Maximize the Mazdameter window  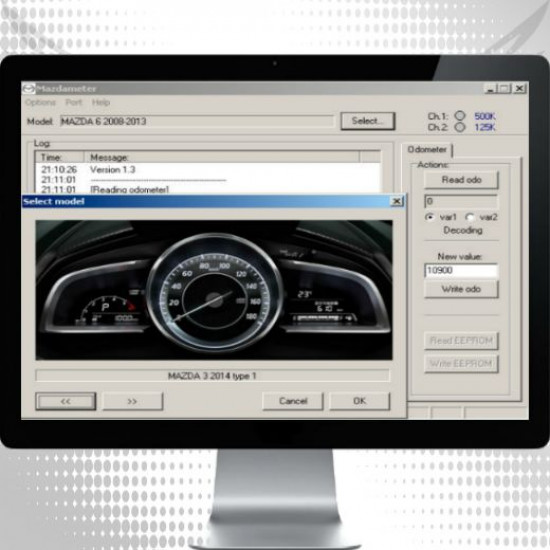point(504,88)
